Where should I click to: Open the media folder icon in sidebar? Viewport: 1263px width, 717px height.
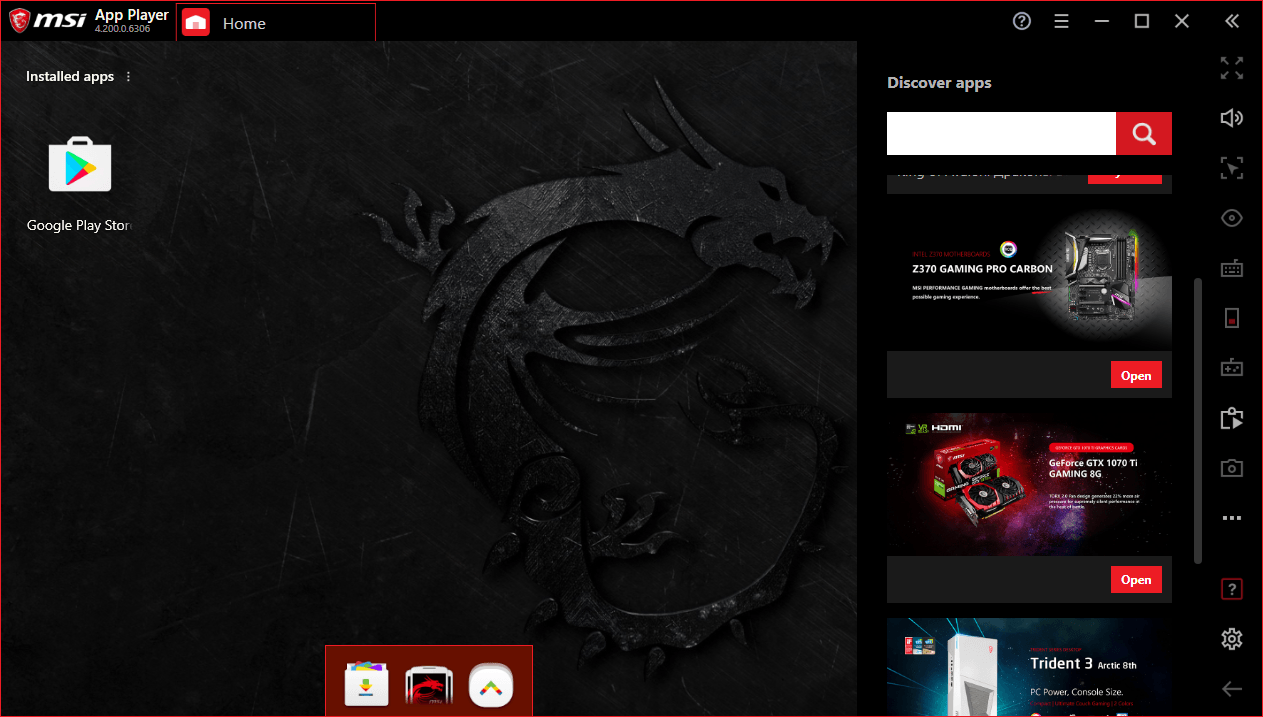pos(1232,418)
